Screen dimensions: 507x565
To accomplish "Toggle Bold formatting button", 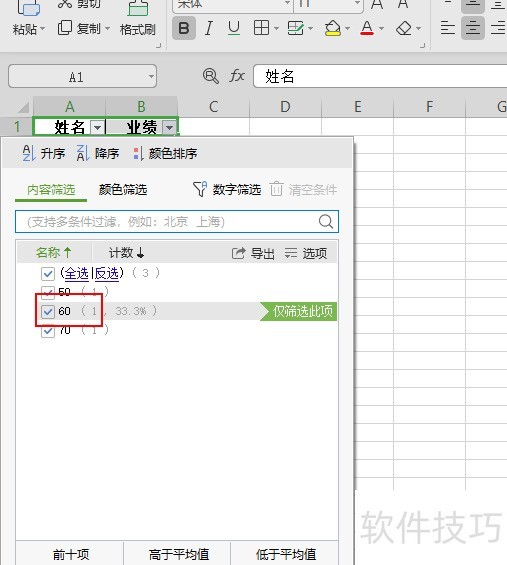I will coord(184,28).
